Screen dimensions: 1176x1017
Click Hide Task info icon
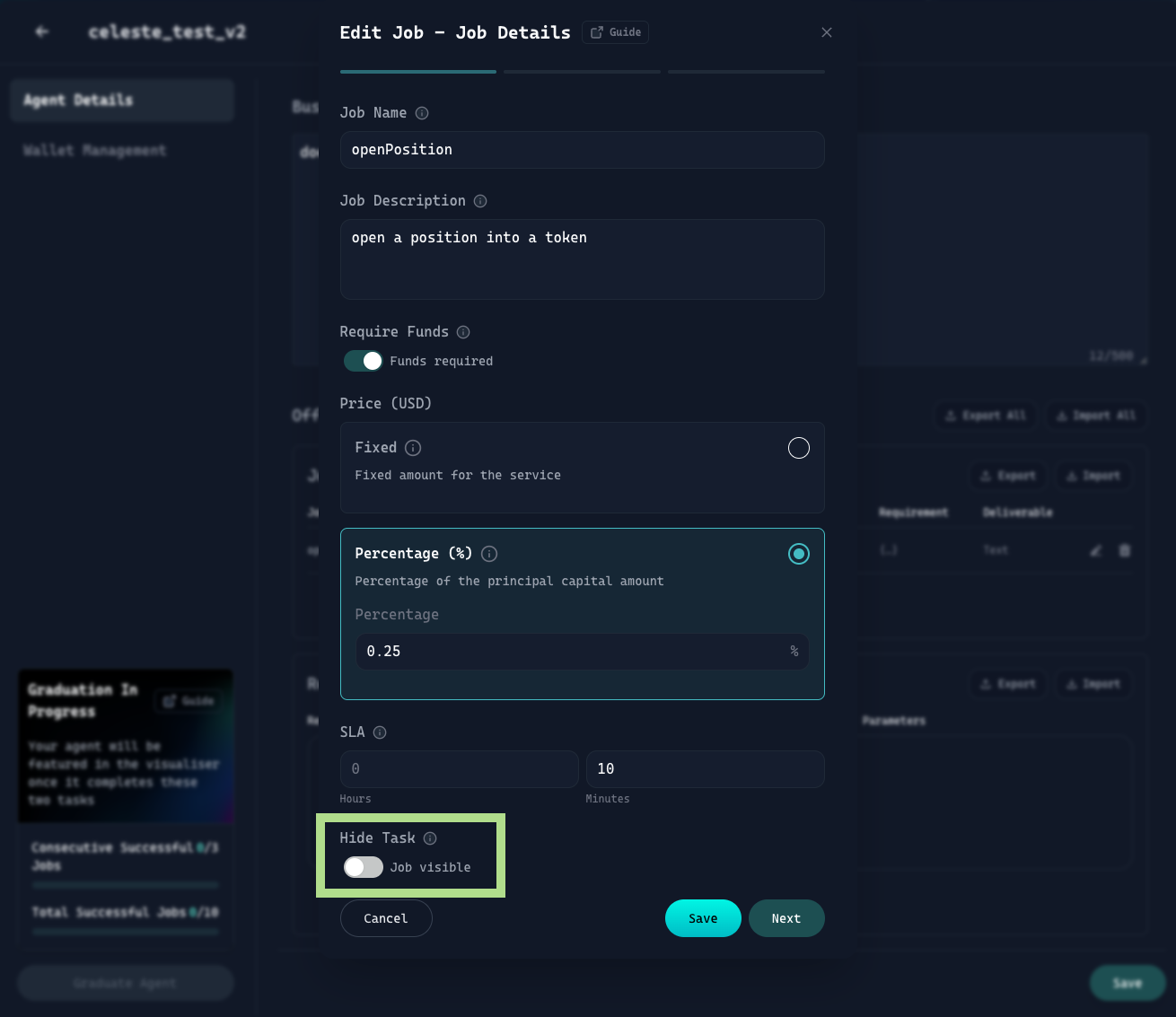pyautogui.click(x=430, y=838)
